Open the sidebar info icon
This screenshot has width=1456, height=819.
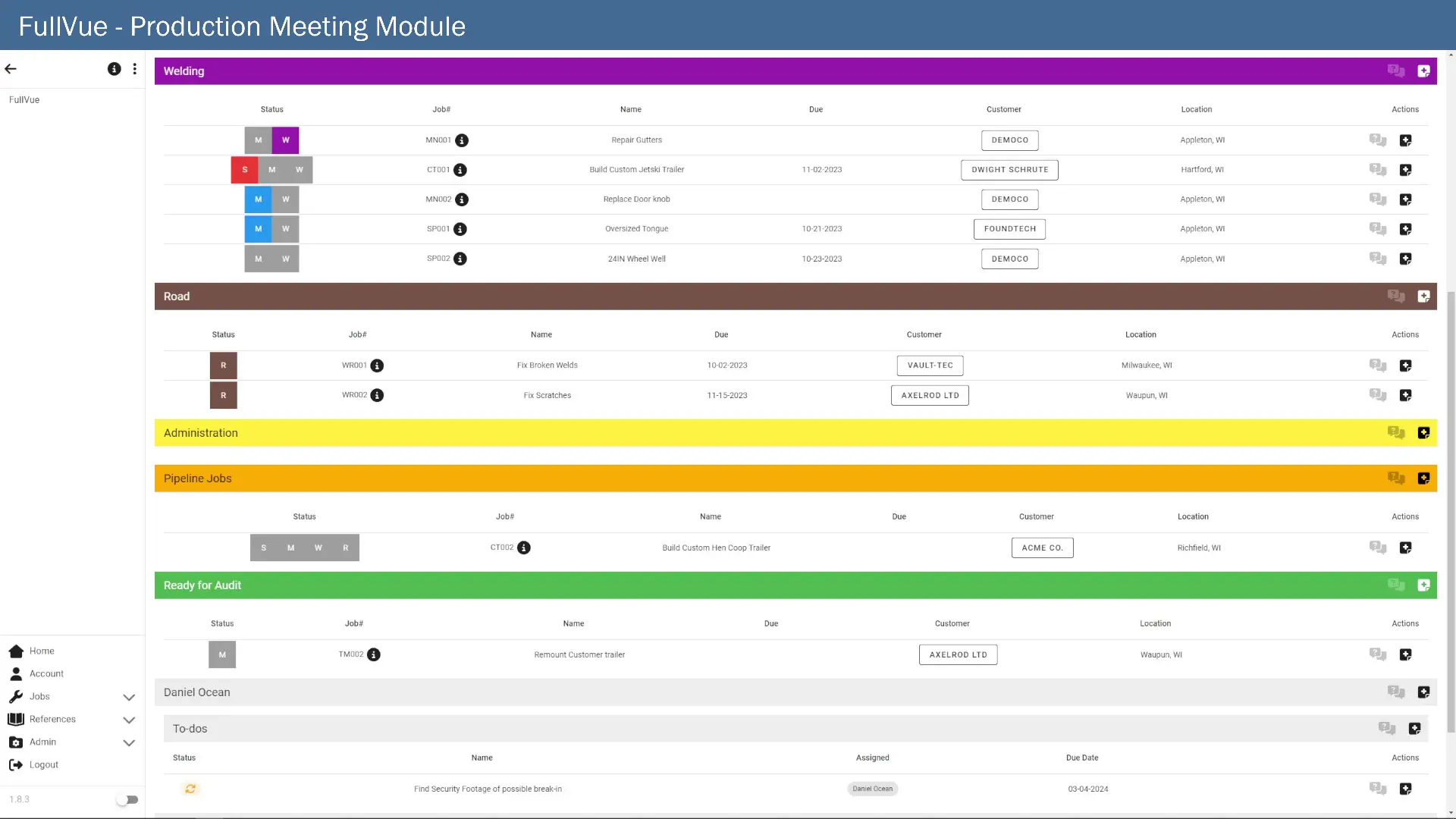point(115,69)
